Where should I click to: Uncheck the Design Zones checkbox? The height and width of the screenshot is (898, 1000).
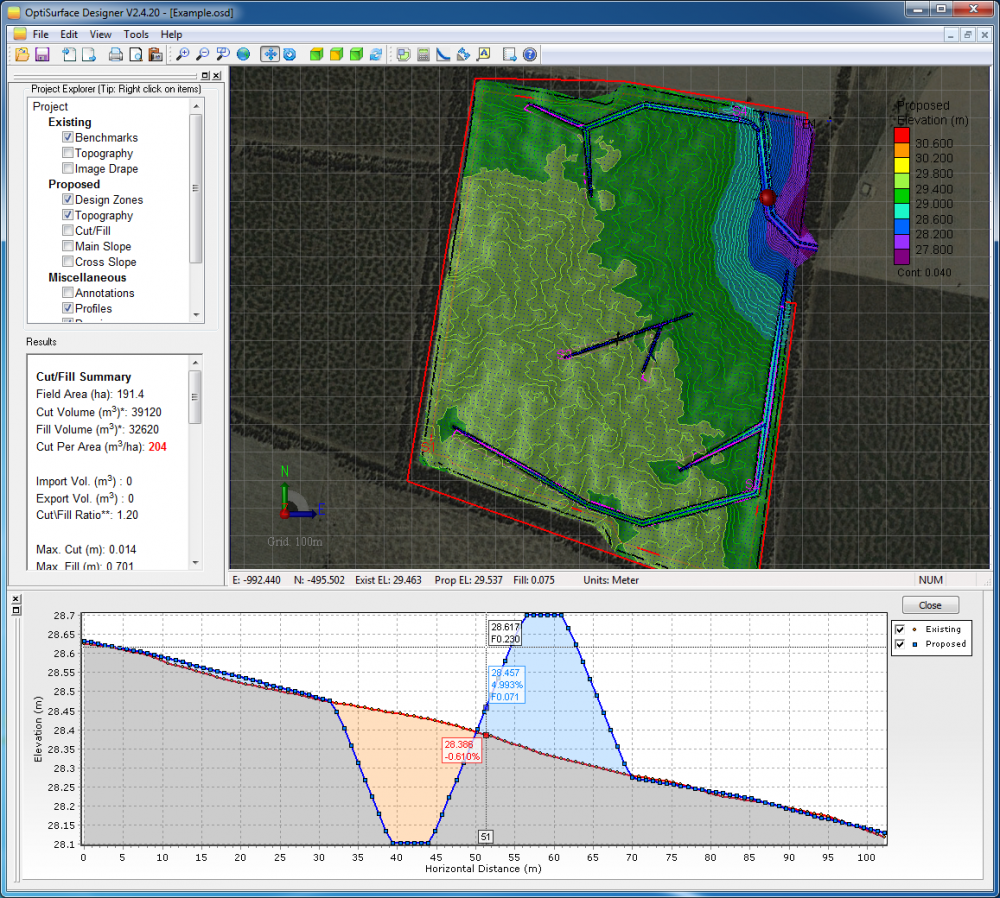[68, 199]
